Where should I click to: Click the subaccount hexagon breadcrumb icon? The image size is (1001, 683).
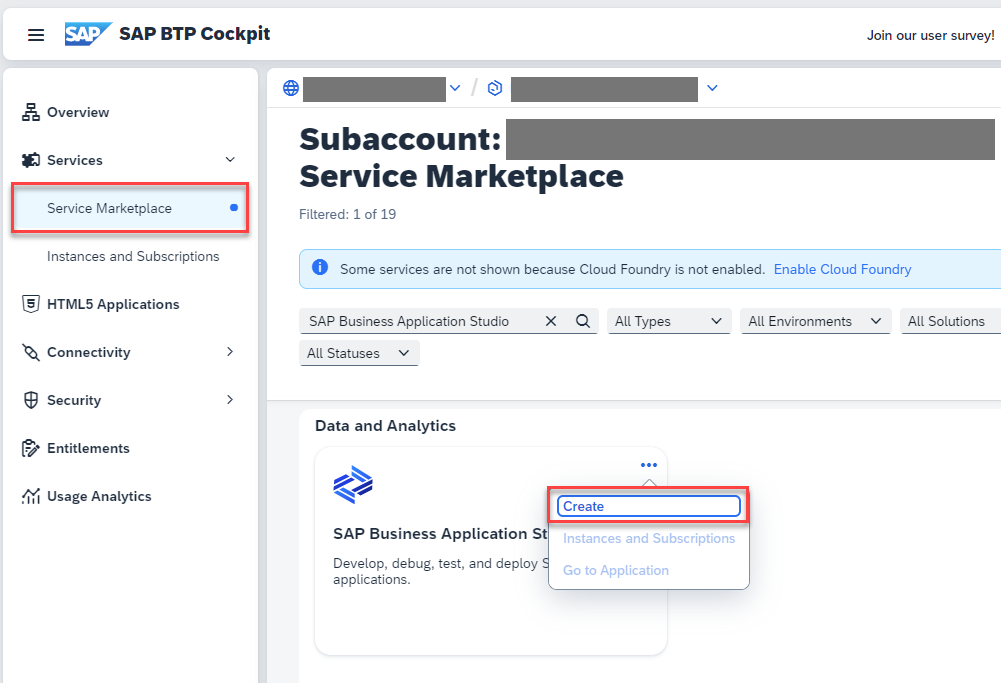[x=495, y=88]
